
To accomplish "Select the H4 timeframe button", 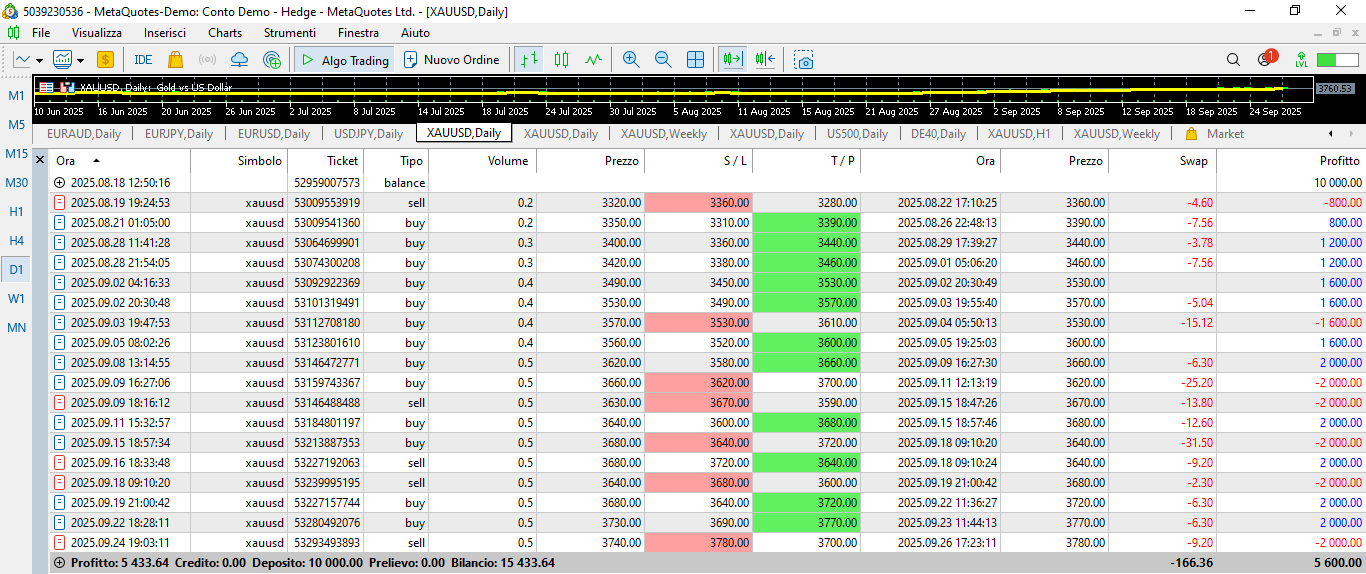I will [x=17, y=240].
